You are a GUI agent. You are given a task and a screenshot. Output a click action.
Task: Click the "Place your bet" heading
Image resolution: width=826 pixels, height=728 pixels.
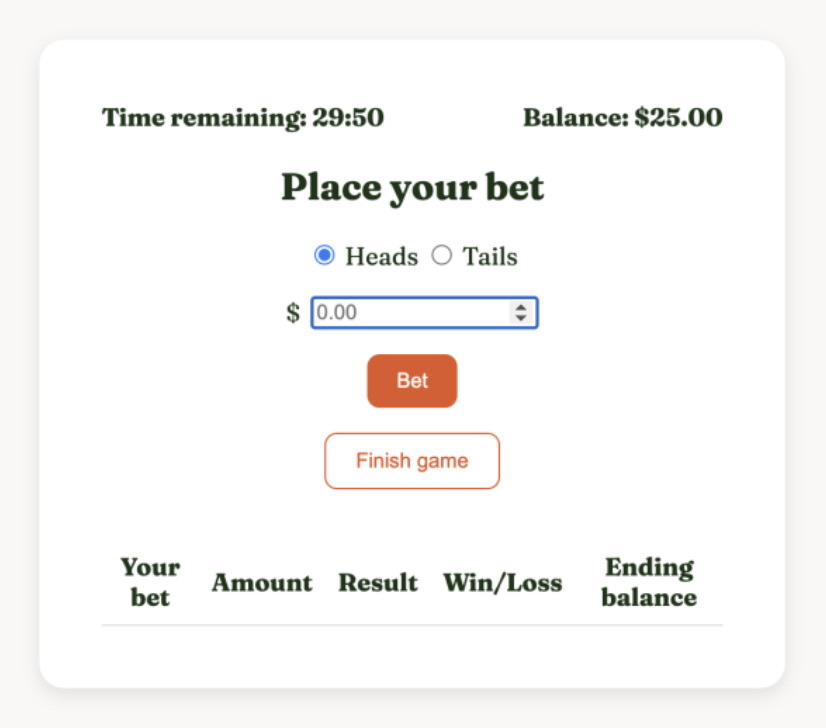click(x=412, y=187)
